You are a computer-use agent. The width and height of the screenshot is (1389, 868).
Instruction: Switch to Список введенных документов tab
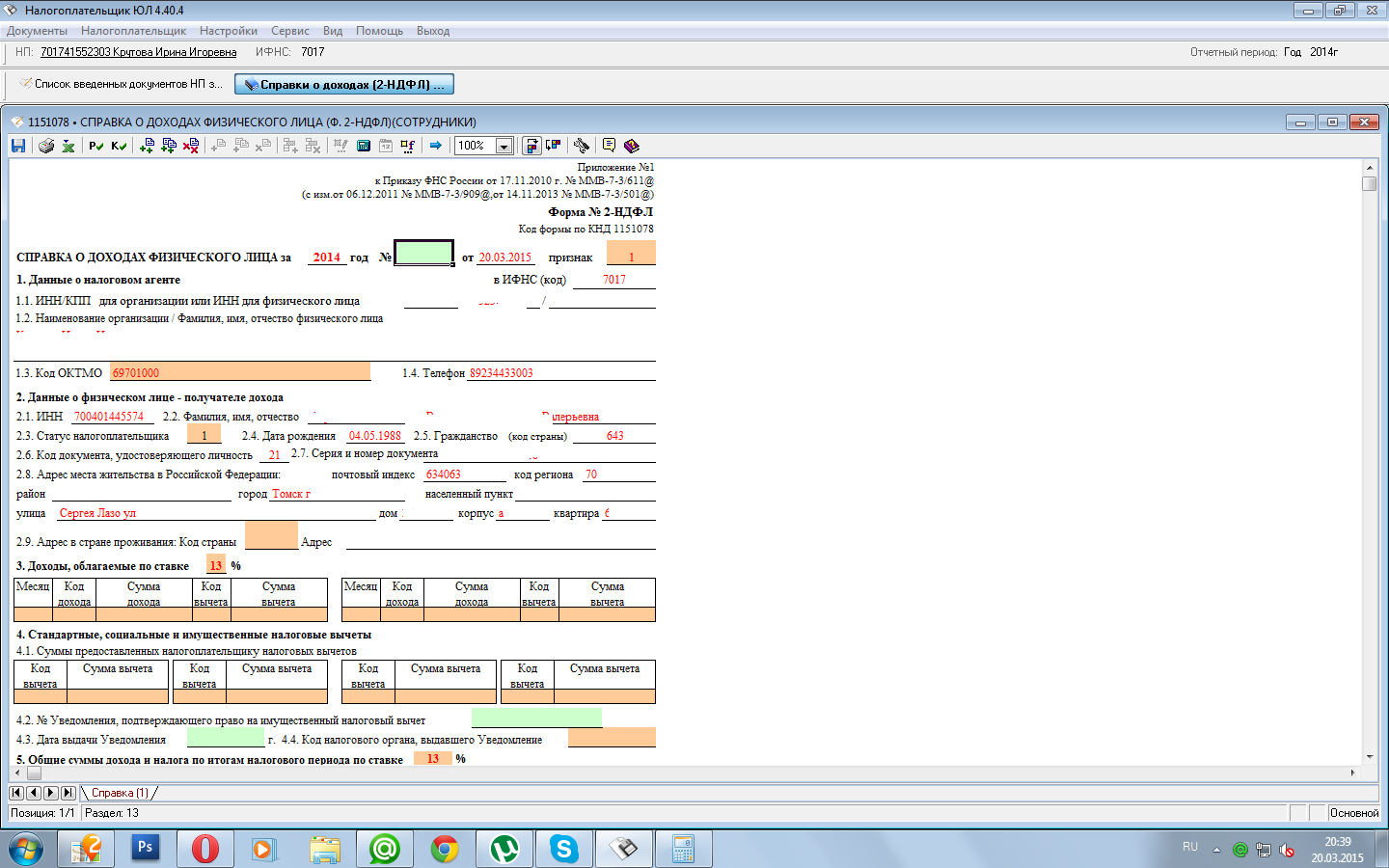(121, 84)
